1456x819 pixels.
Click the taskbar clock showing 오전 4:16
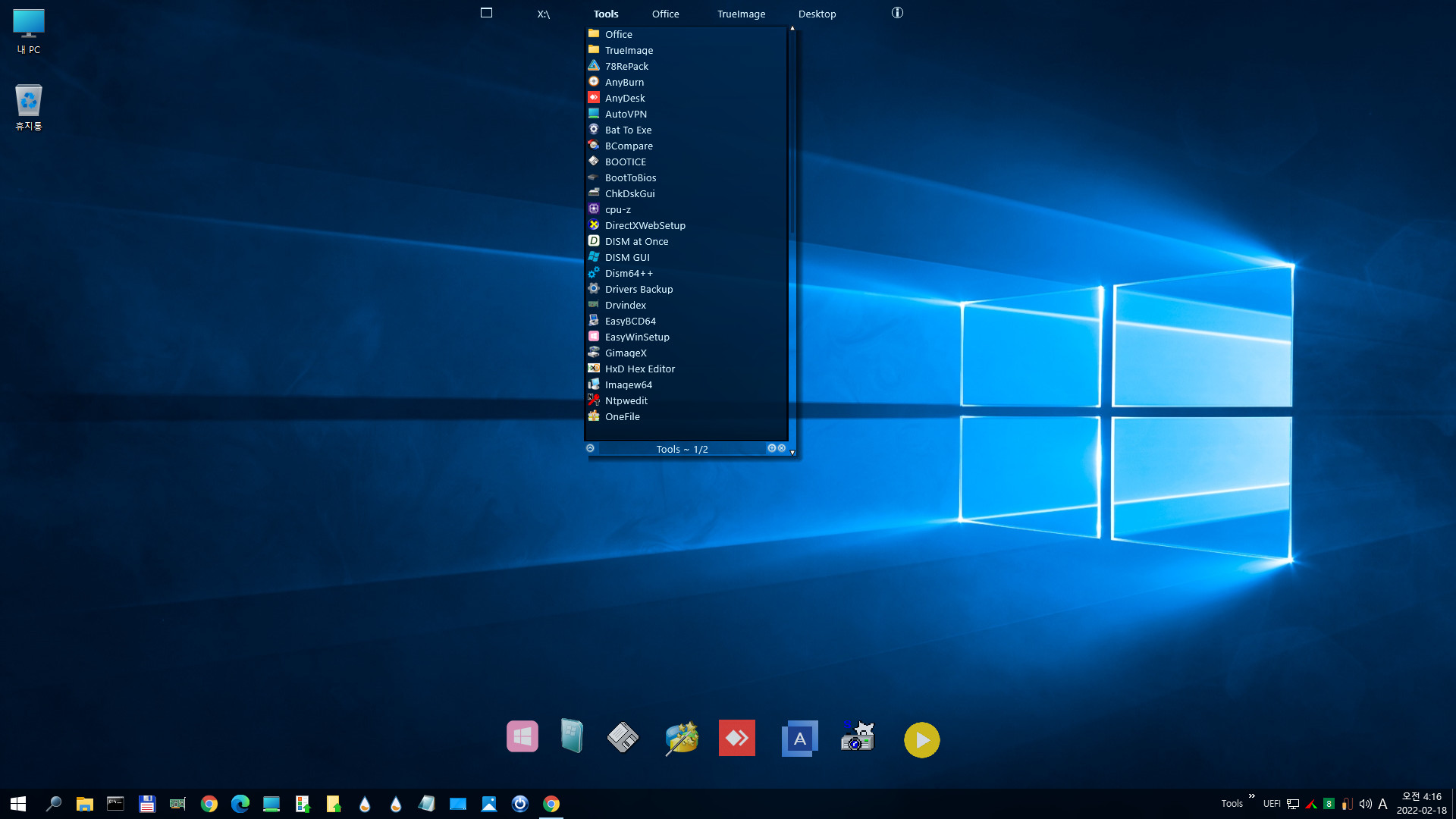pos(1422,804)
